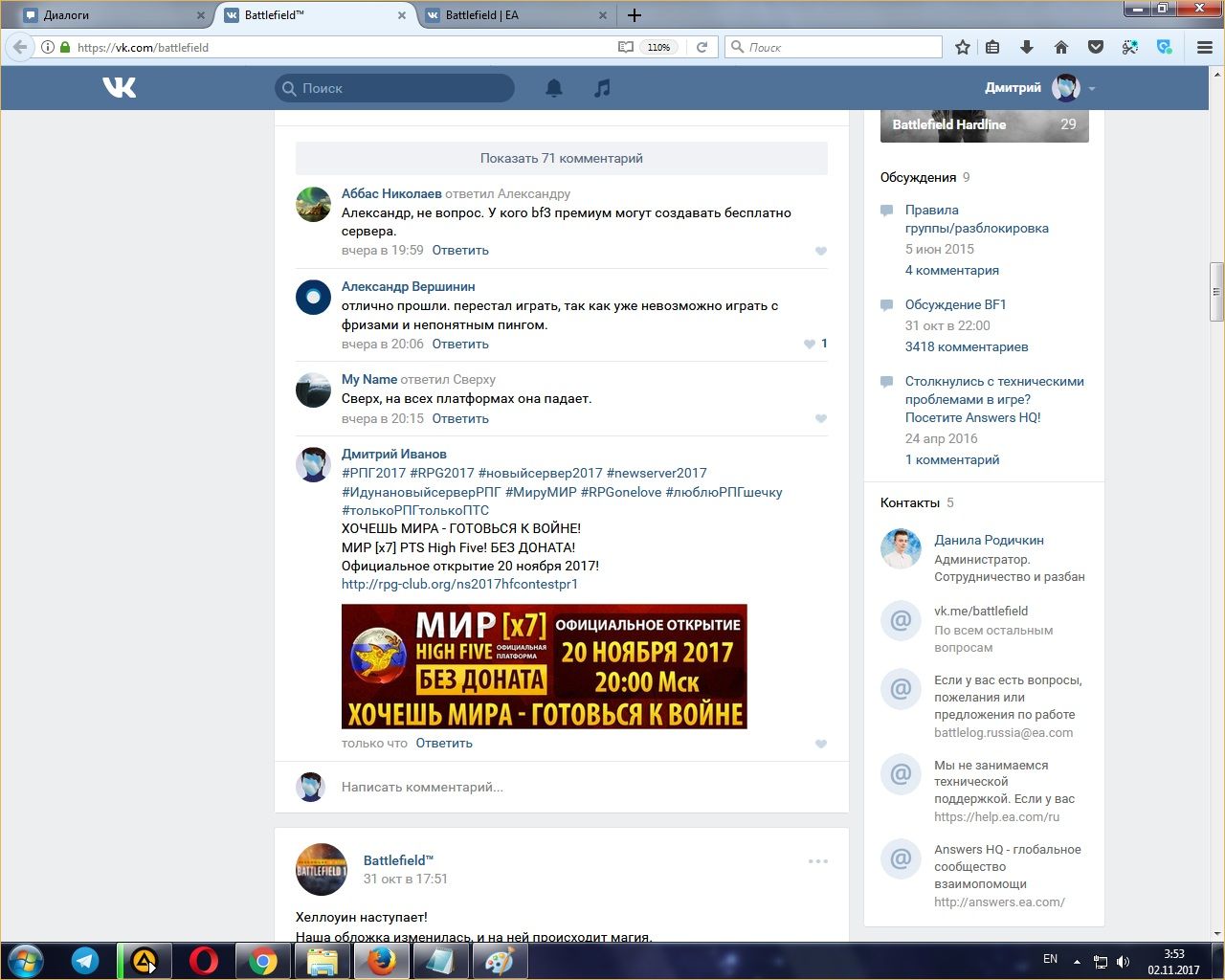Open Александр Вершинин's round avatar
This screenshot has height=980, width=1225.
pos(313,298)
